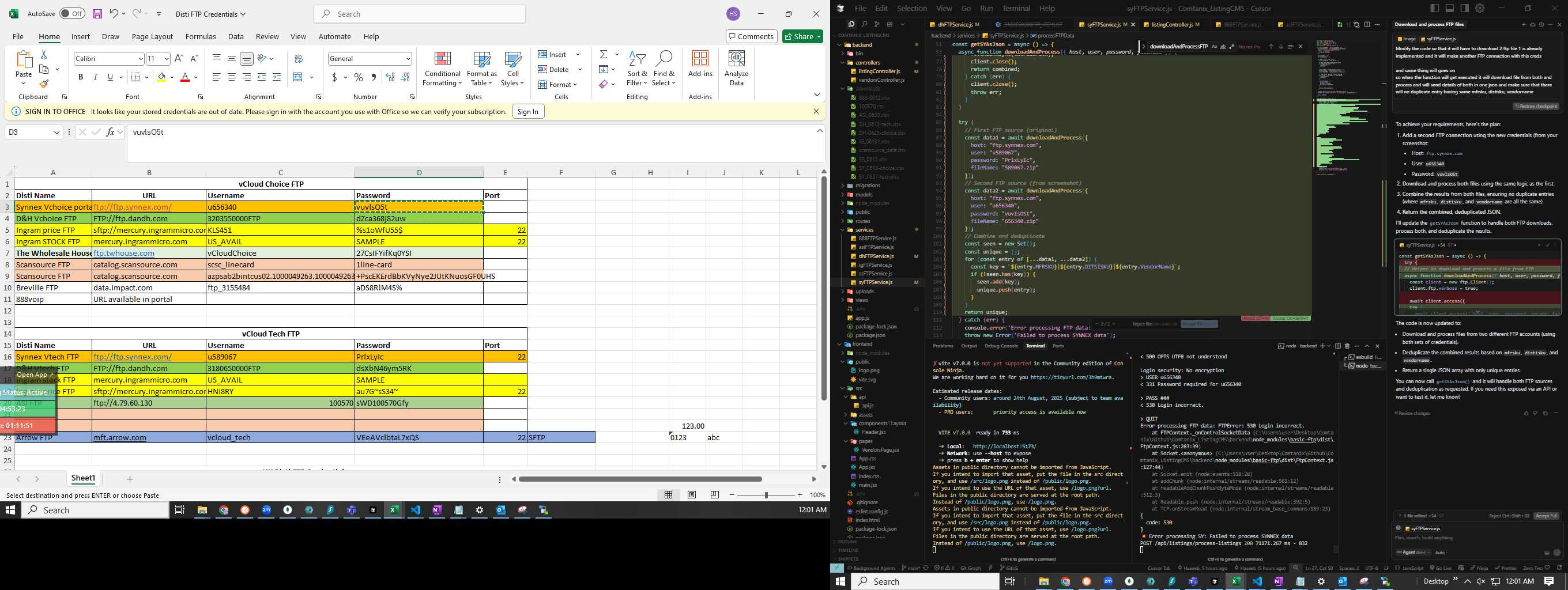Image resolution: width=1568 pixels, height=590 pixels.
Task: Switch to Page Break Preview in Excel status bar
Action: tap(715, 494)
